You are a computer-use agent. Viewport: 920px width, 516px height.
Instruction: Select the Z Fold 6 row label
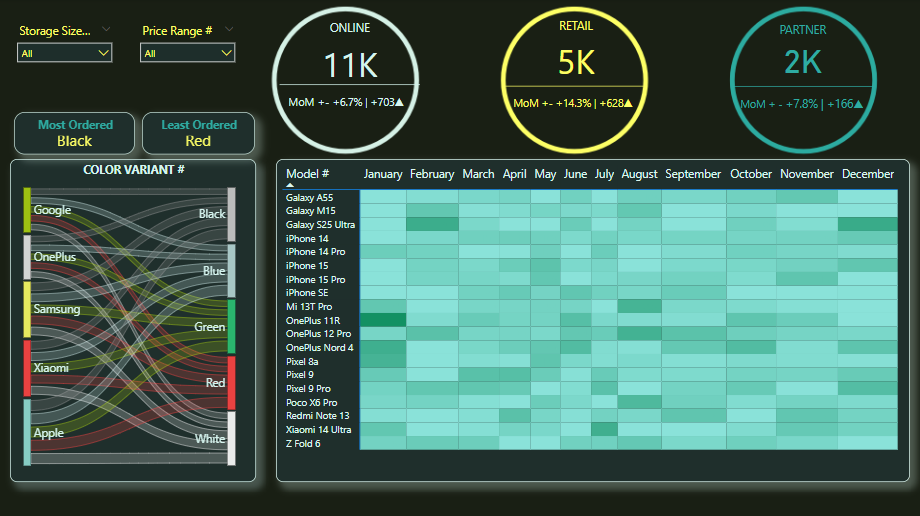point(303,444)
